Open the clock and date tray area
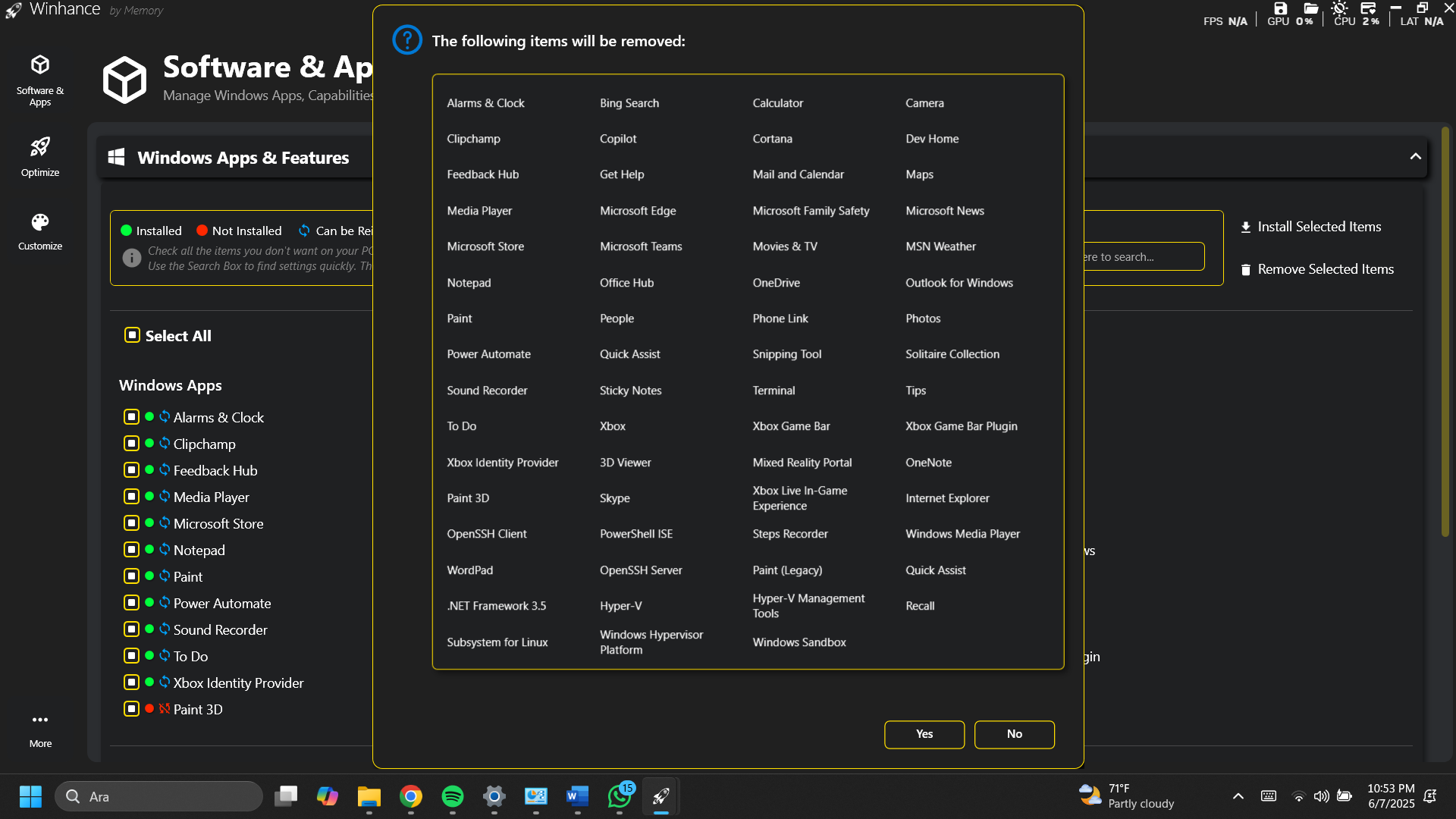1456x819 pixels. (x=1391, y=796)
